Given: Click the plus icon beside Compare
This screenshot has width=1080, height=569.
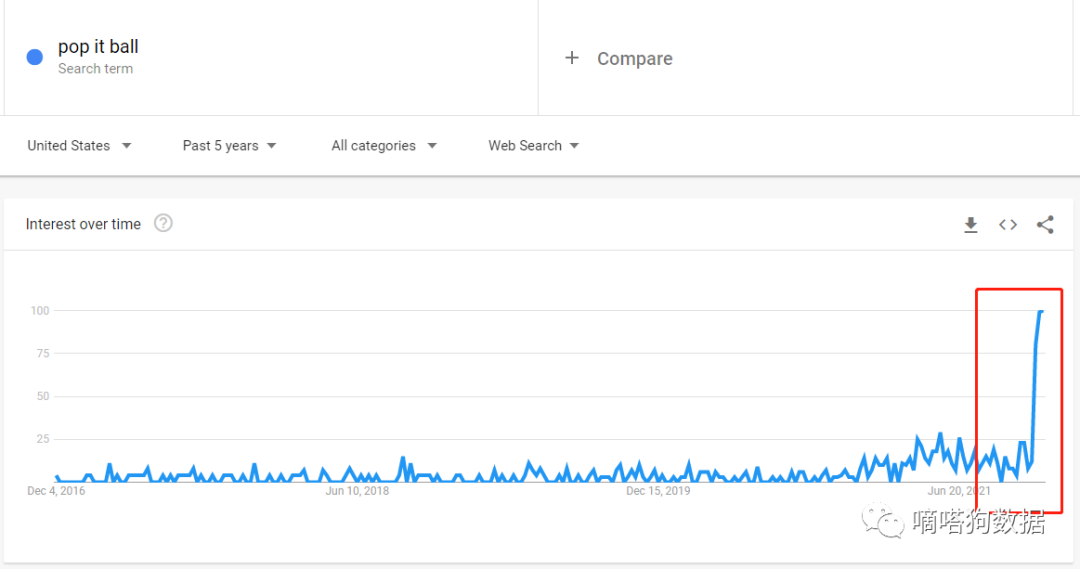Looking at the screenshot, I should 572,58.
